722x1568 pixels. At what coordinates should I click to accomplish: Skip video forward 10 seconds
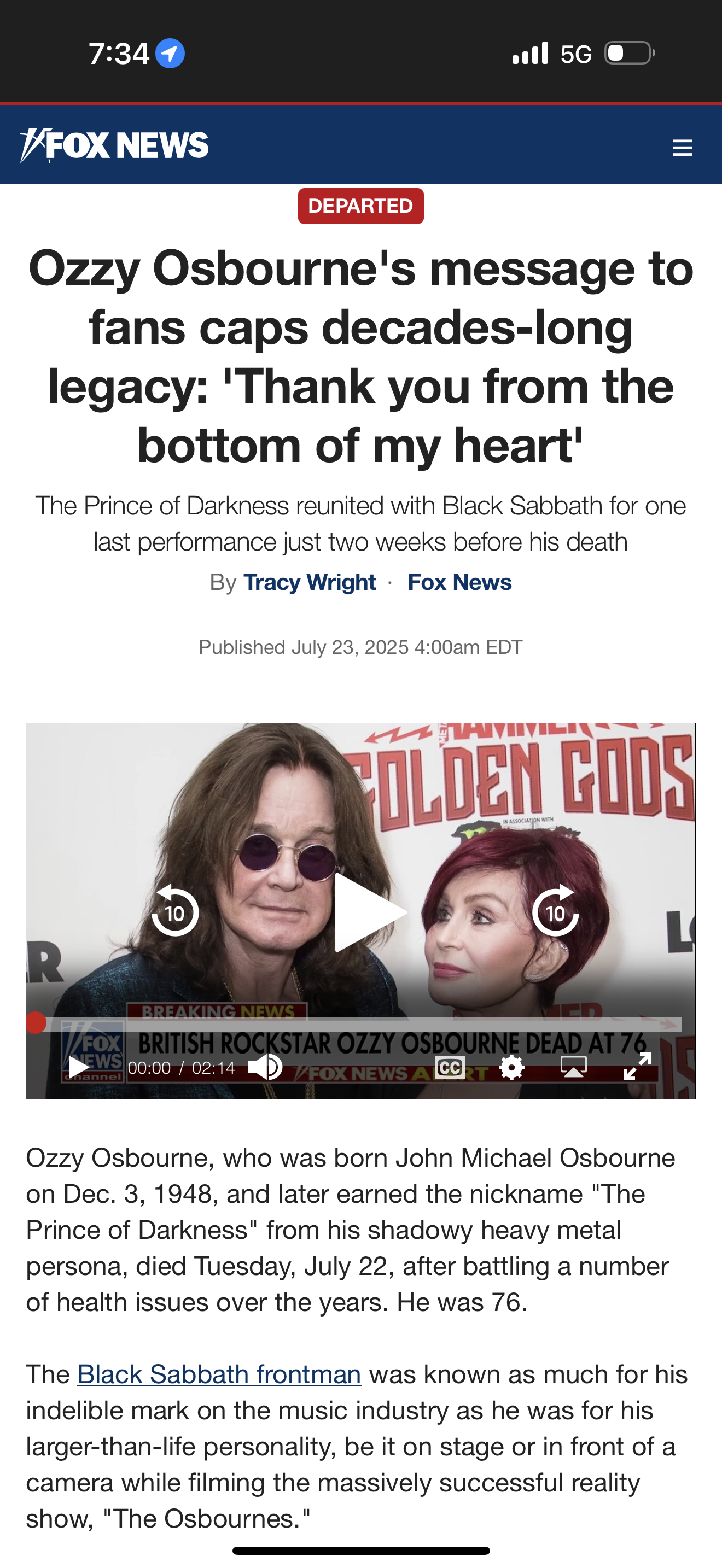point(555,911)
